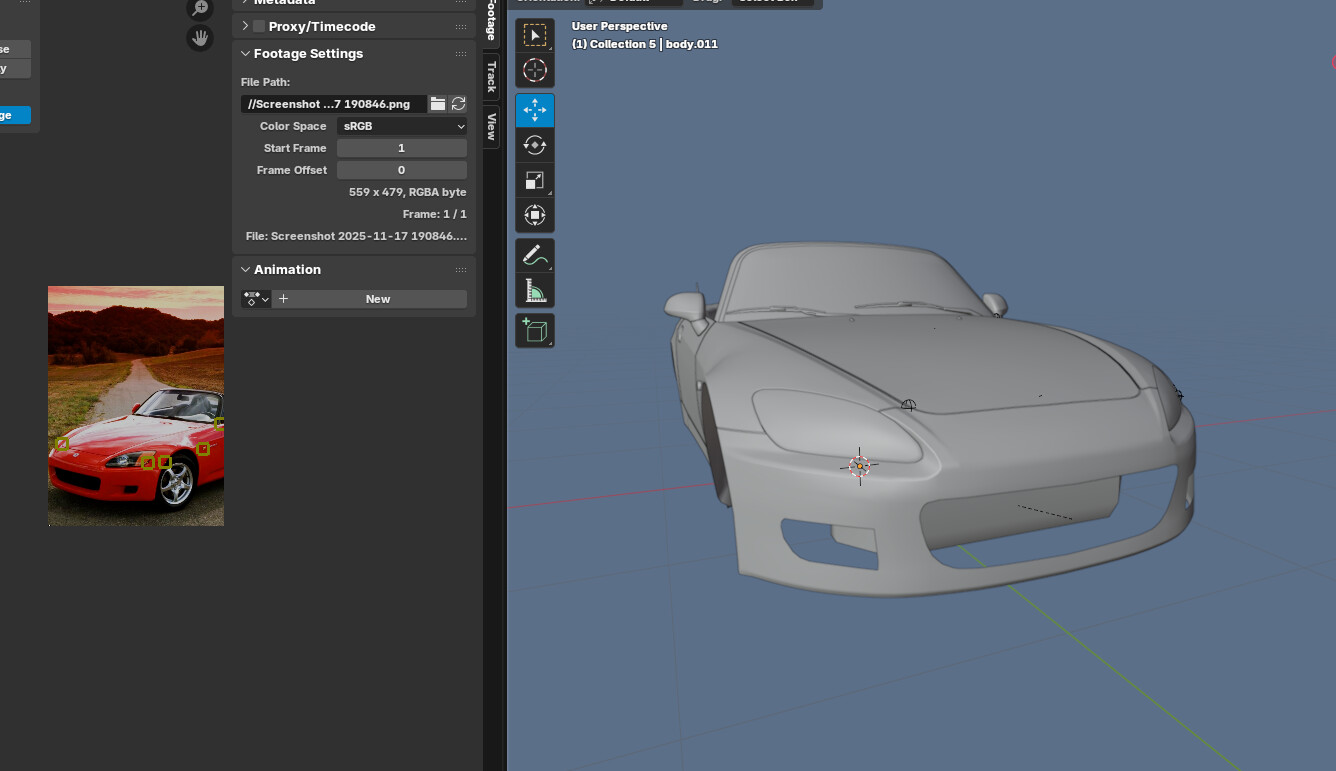The width and height of the screenshot is (1336, 771).
Task: Pick the Scale tool
Action: (x=535, y=180)
